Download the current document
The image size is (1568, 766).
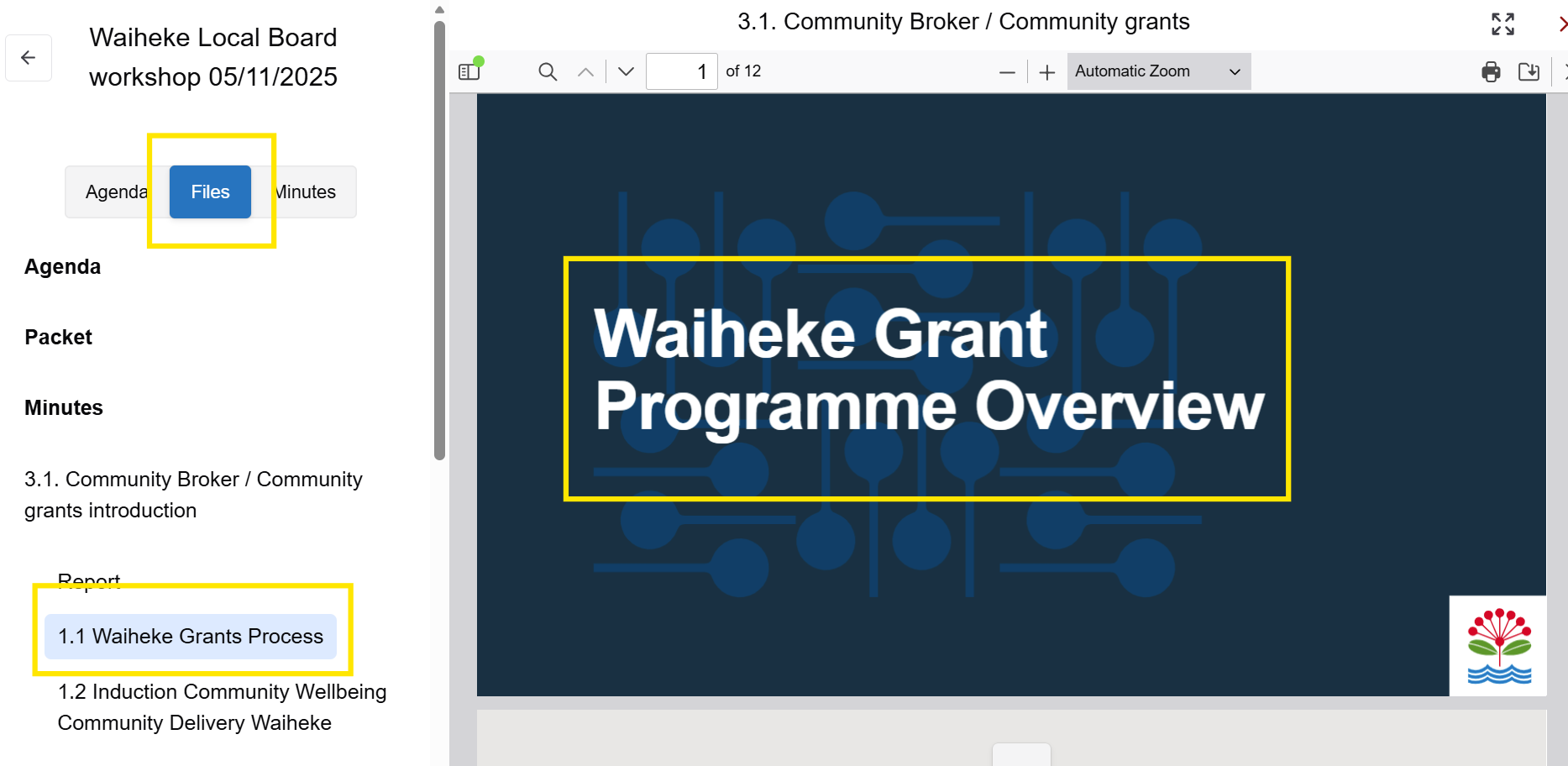point(1529,71)
